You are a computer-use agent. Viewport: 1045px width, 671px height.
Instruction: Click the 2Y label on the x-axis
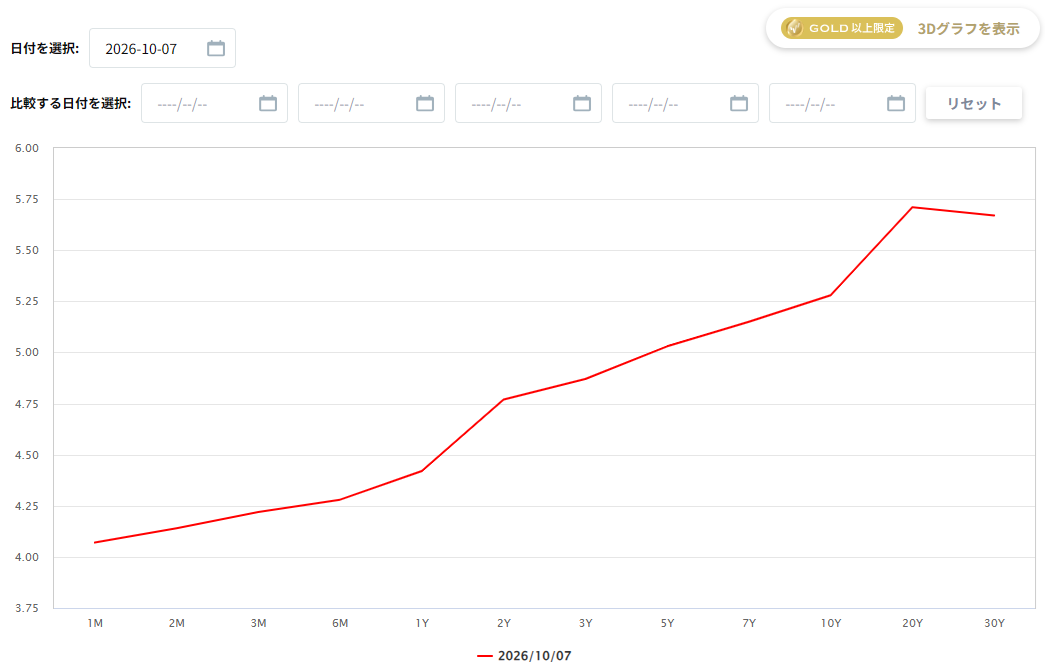(x=504, y=623)
